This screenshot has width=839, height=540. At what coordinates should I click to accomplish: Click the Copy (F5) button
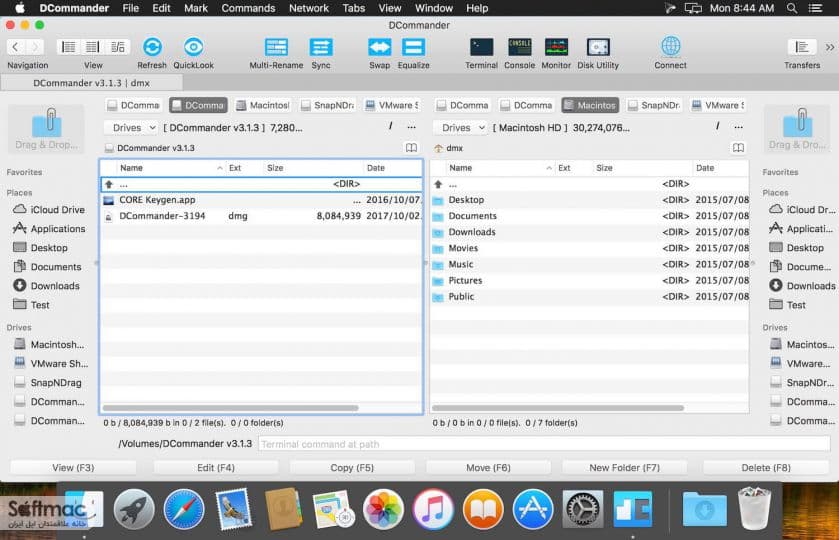(x=352, y=468)
